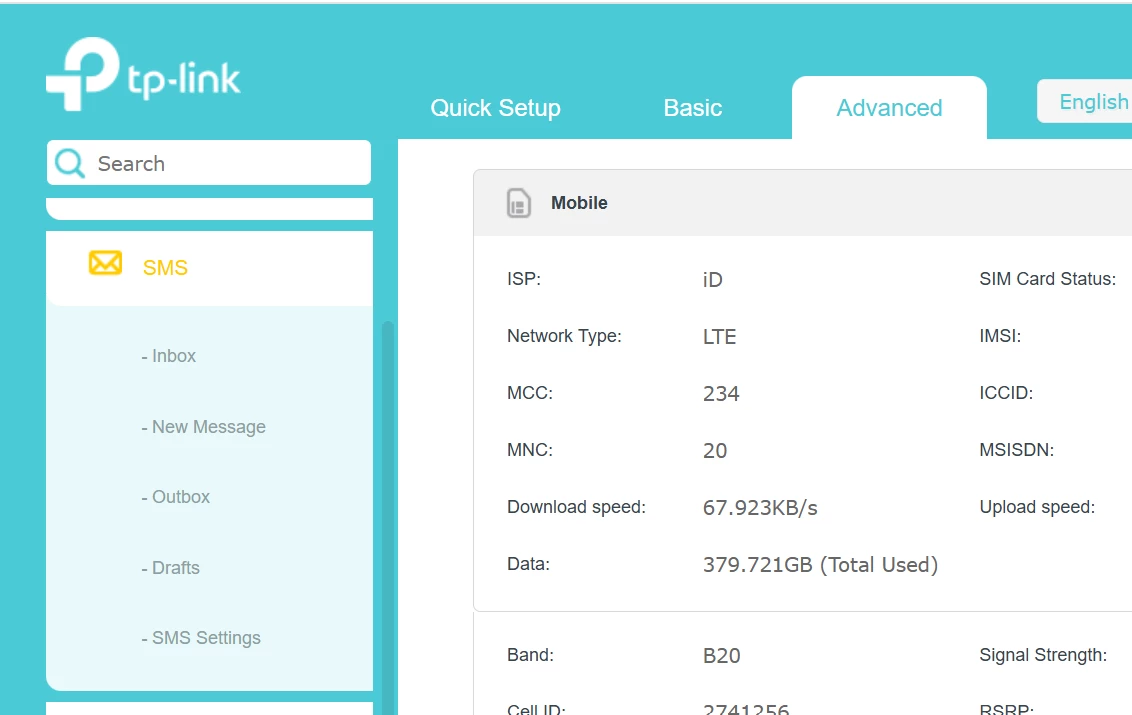Switch to the Basic tab

[692, 108]
